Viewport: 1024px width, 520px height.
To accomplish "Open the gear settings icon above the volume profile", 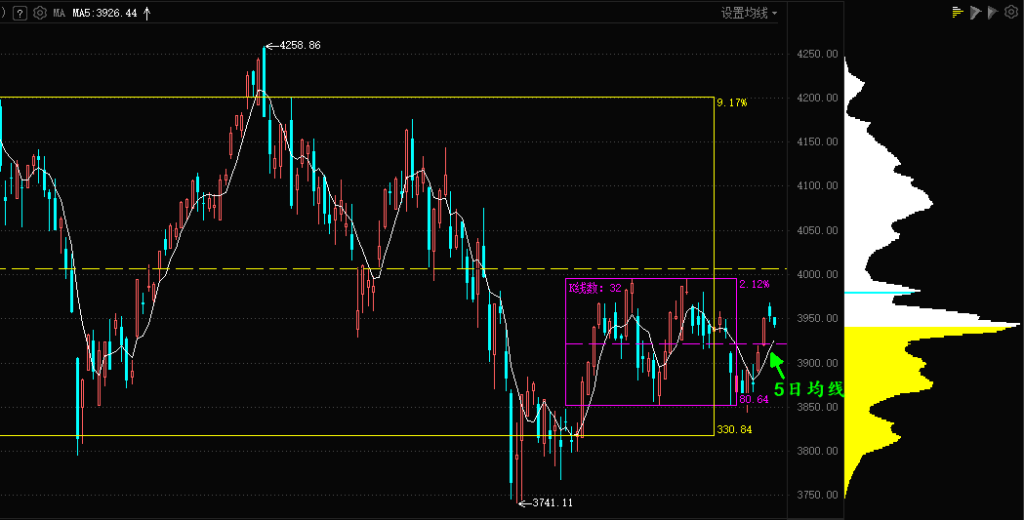I will [x=1010, y=12].
